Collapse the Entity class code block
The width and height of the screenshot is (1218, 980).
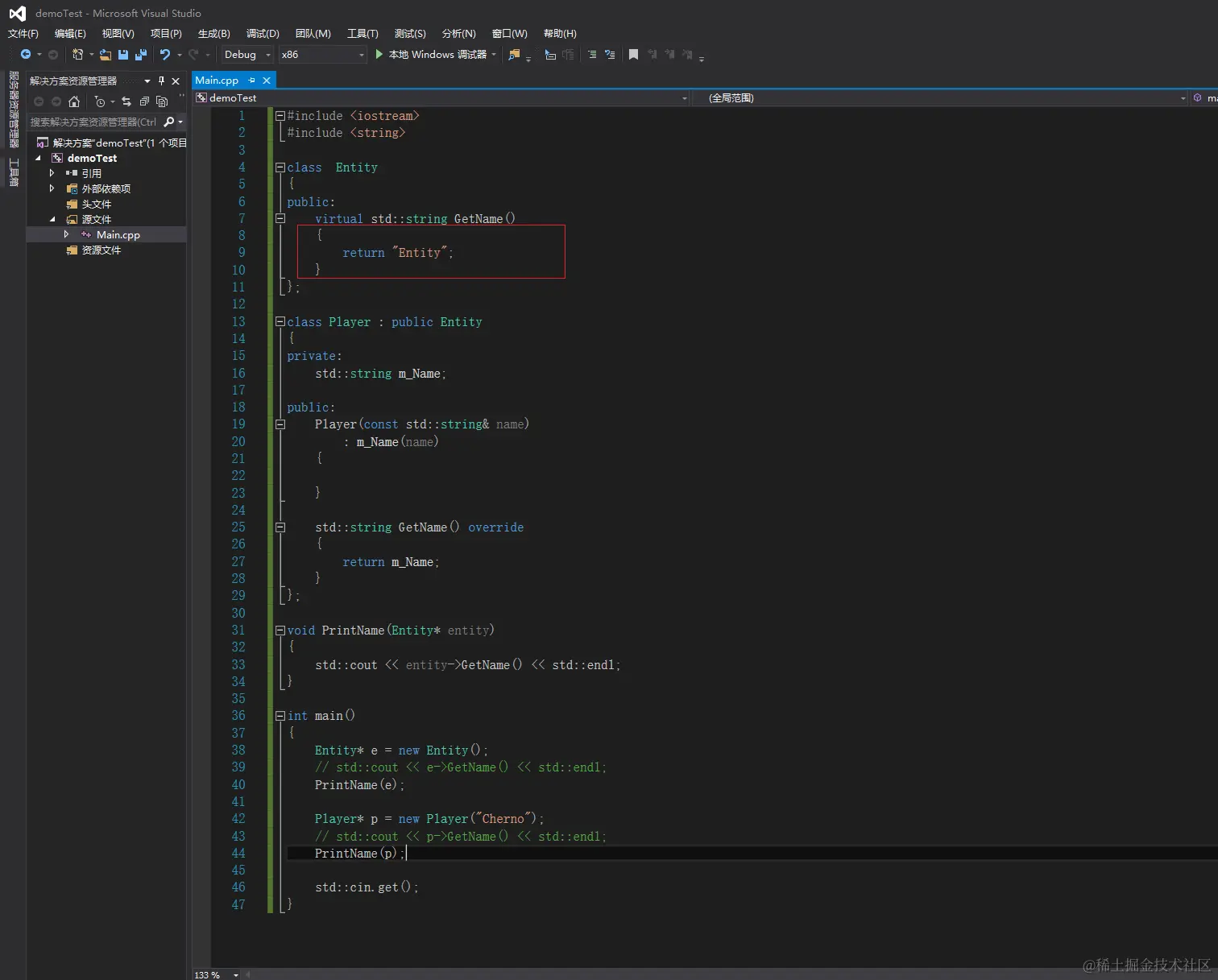280,167
